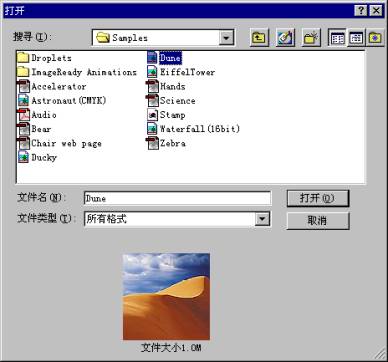Click the Dune preview thumbnail
The image size is (388, 362).
tap(166, 296)
